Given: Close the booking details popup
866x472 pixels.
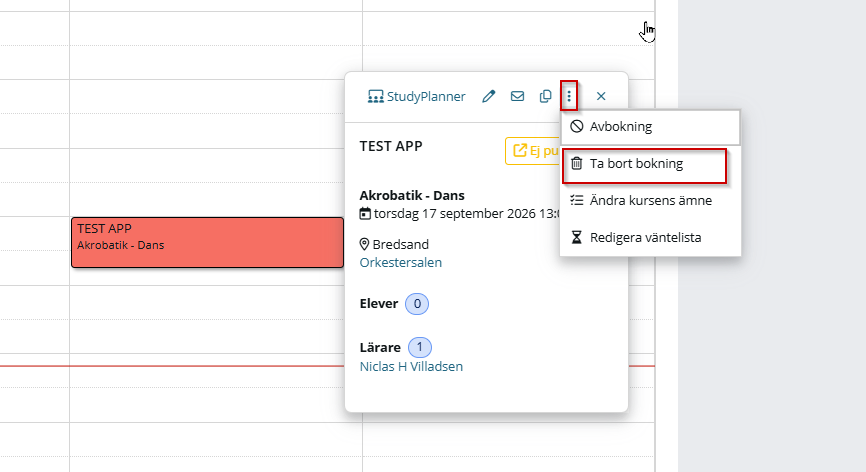Looking at the screenshot, I should coord(601,97).
